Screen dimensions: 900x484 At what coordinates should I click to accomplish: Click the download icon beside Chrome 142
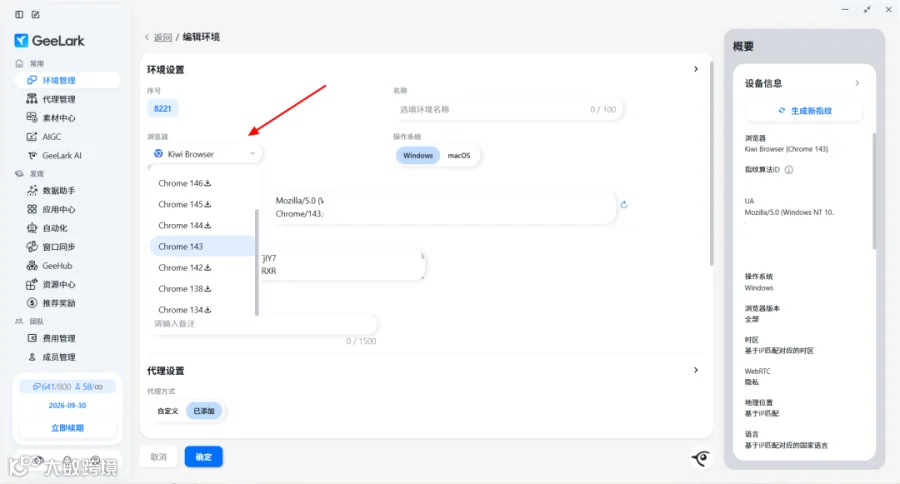[208, 268]
